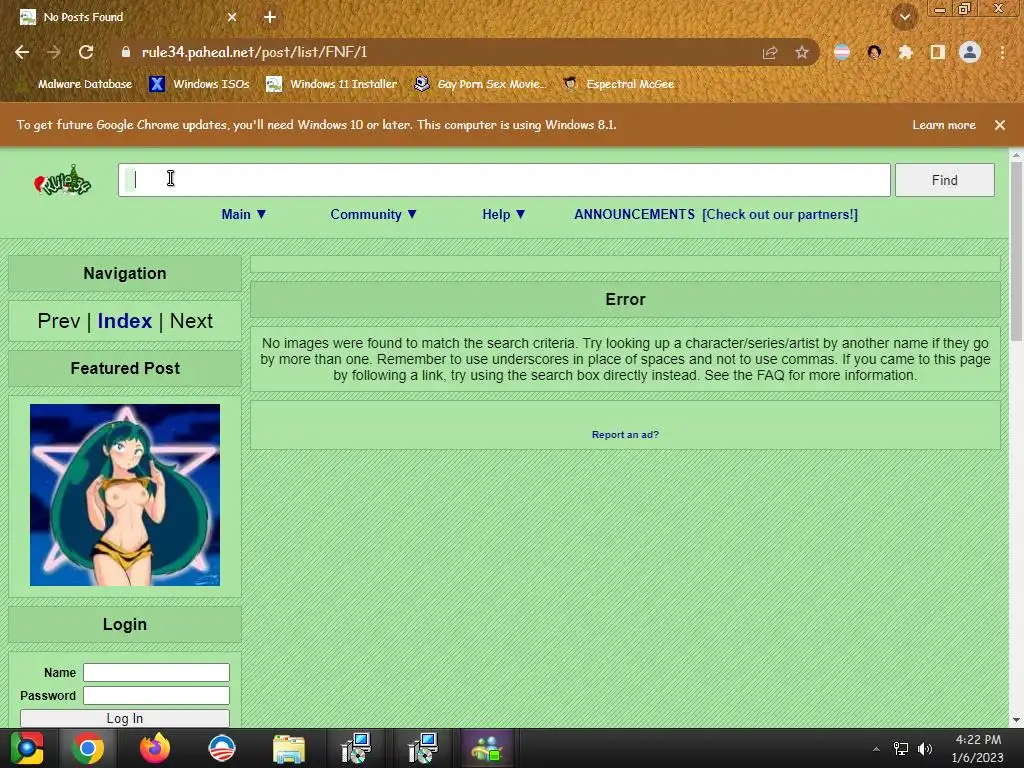
Task: Click the character face extension icon
Action: coord(874,52)
